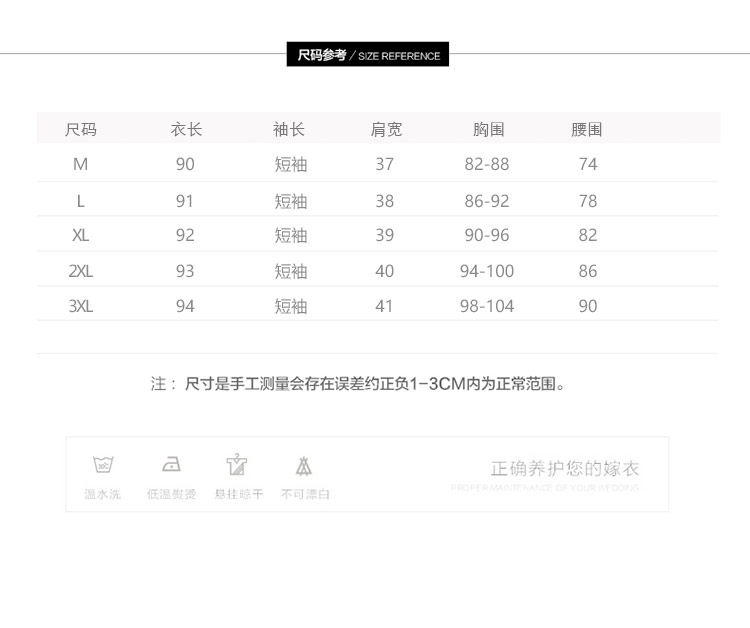750x628 pixels.
Task: Click the measurement tolerance note text
Action: pyautogui.click(x=358, y=383)
